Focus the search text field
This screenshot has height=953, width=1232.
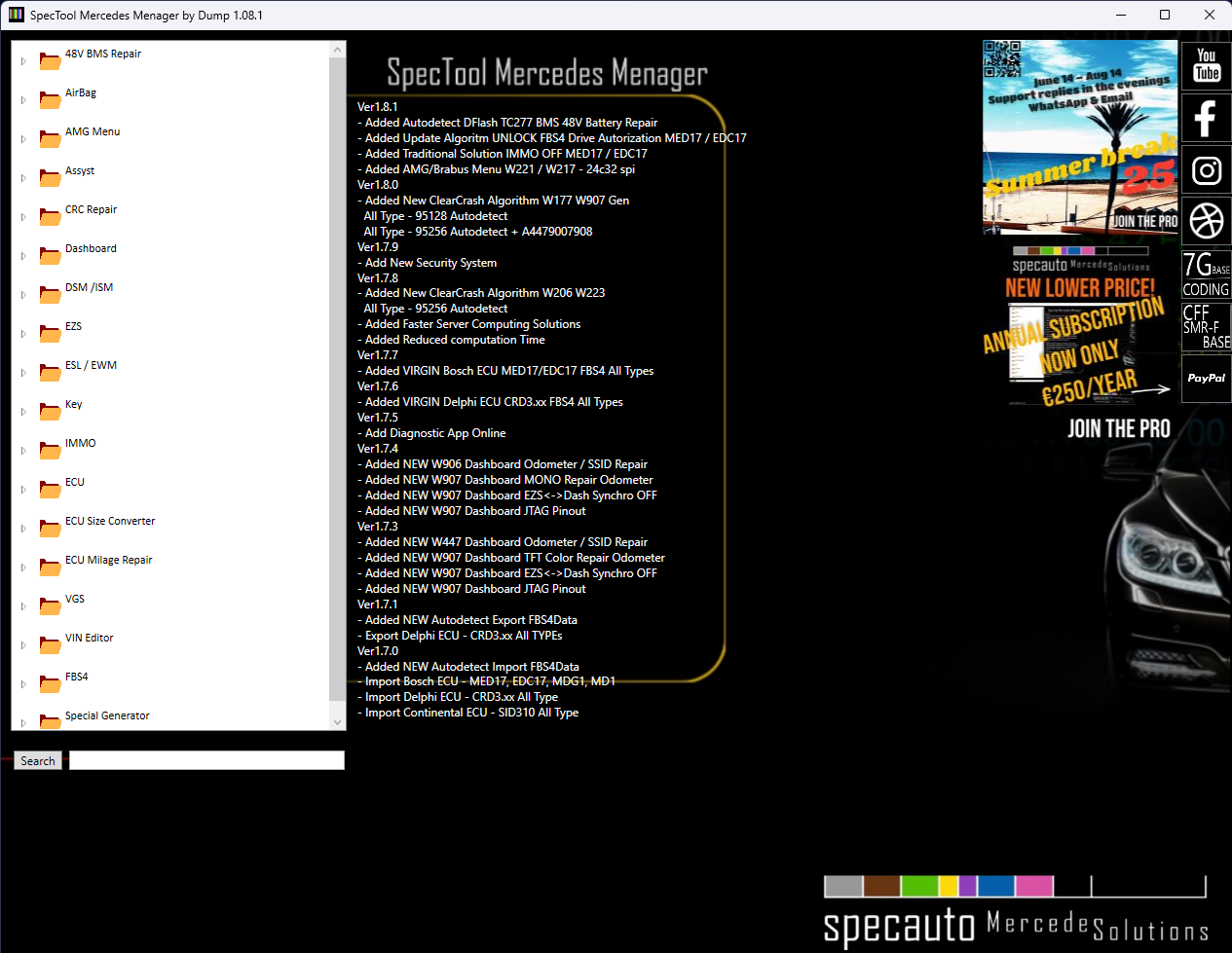206,760
